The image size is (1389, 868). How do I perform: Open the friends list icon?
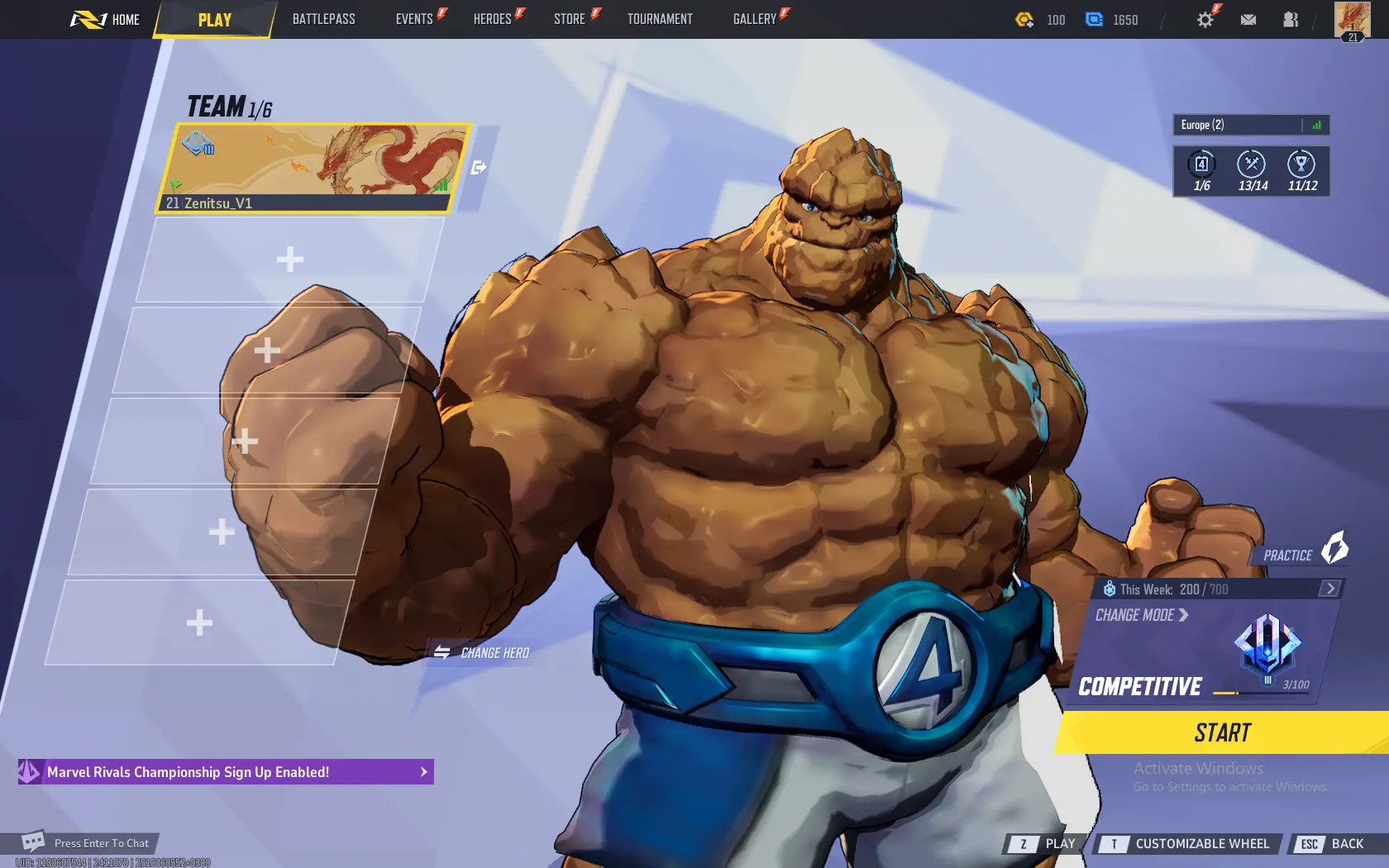click(1290, 20)
